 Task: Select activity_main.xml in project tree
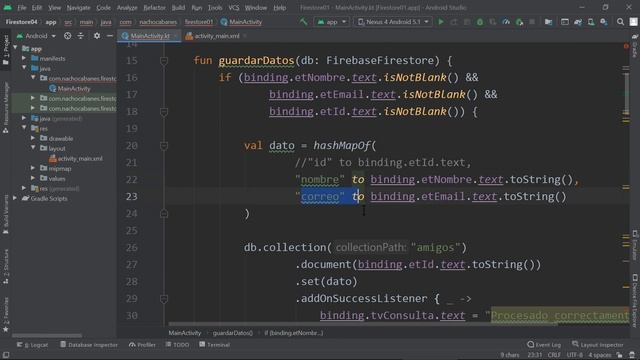point(76,158)
